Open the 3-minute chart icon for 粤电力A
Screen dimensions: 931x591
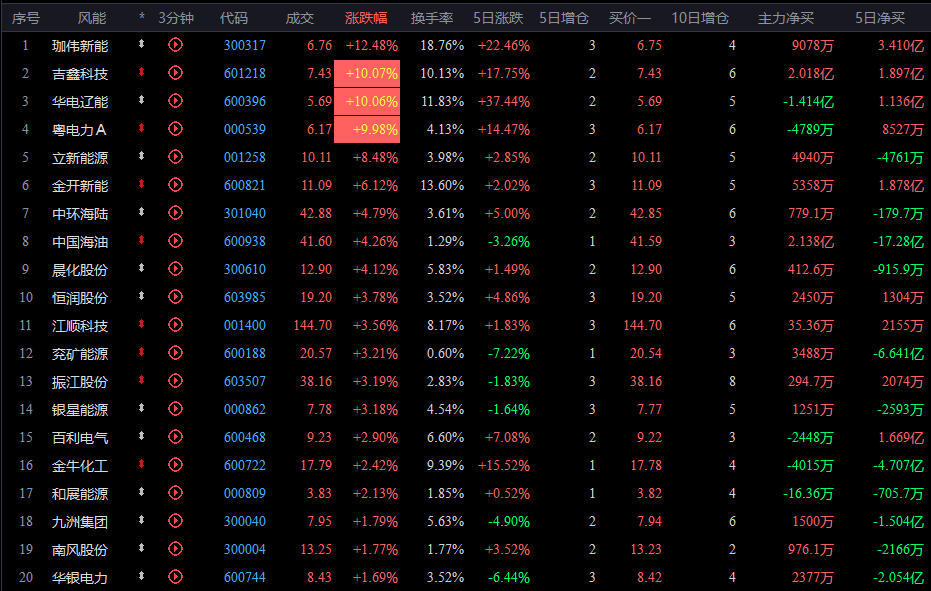[176, 129]
